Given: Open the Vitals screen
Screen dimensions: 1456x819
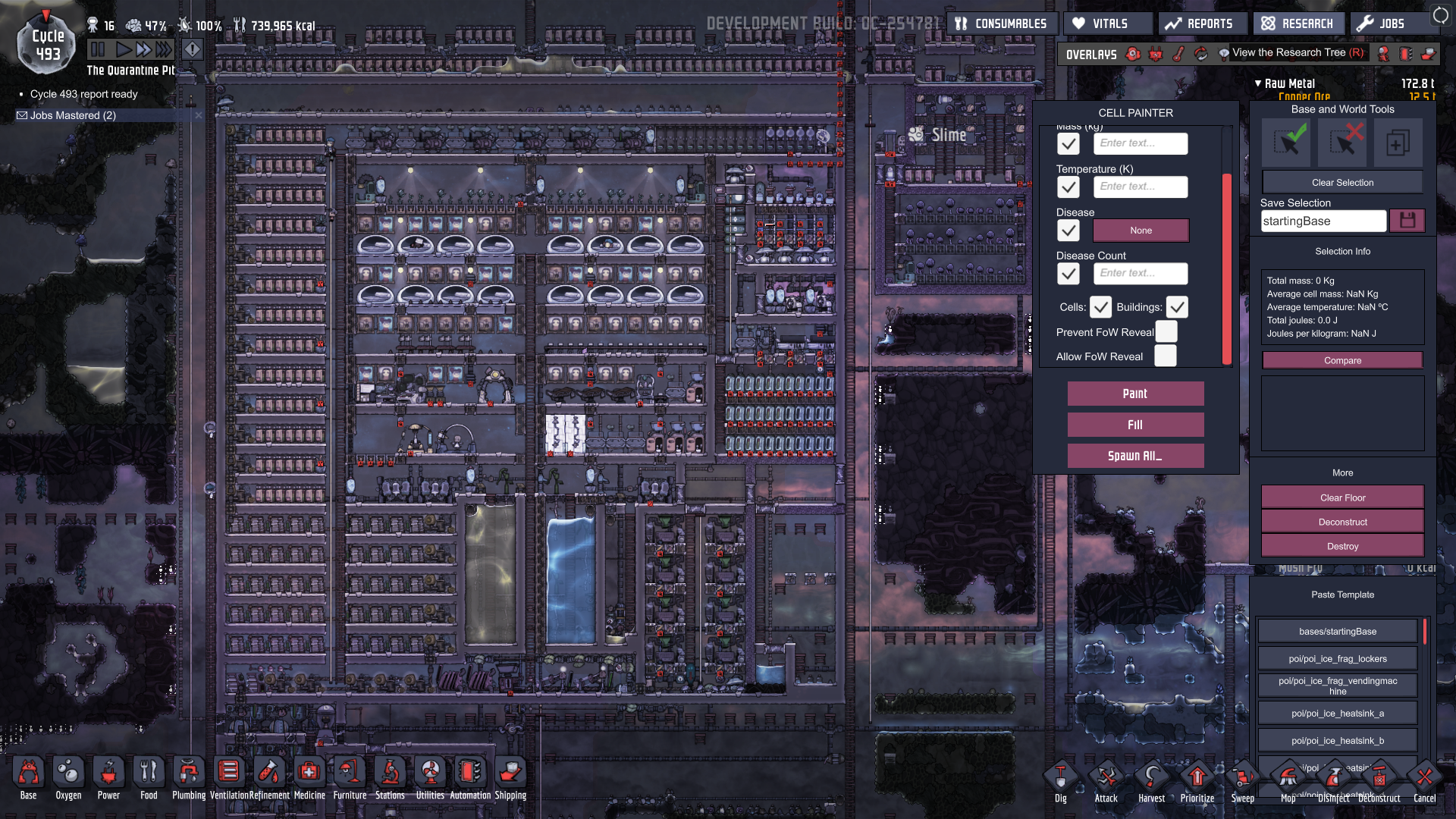Looking at the screenshot, I should 1107,24.
